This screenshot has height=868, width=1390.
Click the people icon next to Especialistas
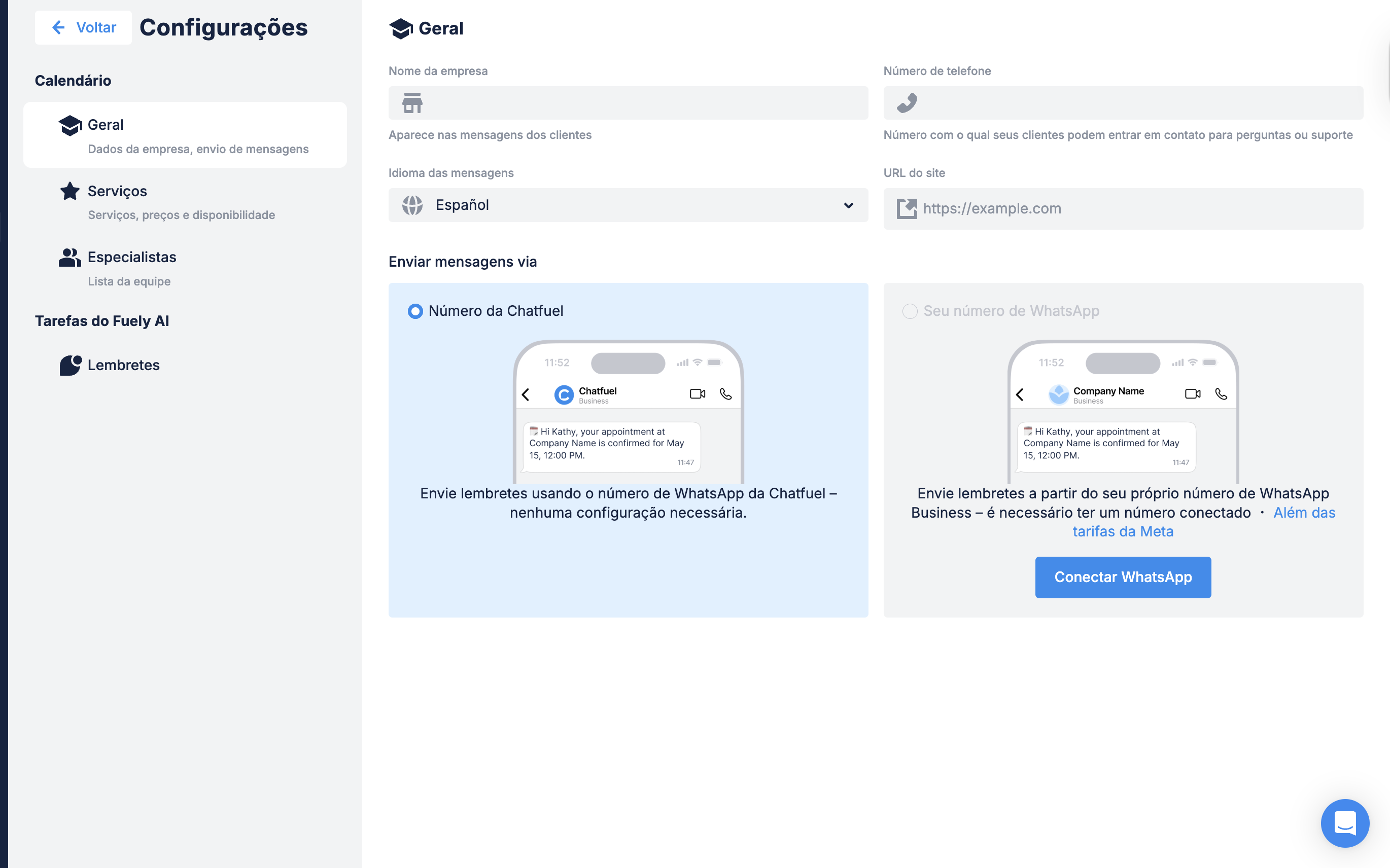coord(70,258)
